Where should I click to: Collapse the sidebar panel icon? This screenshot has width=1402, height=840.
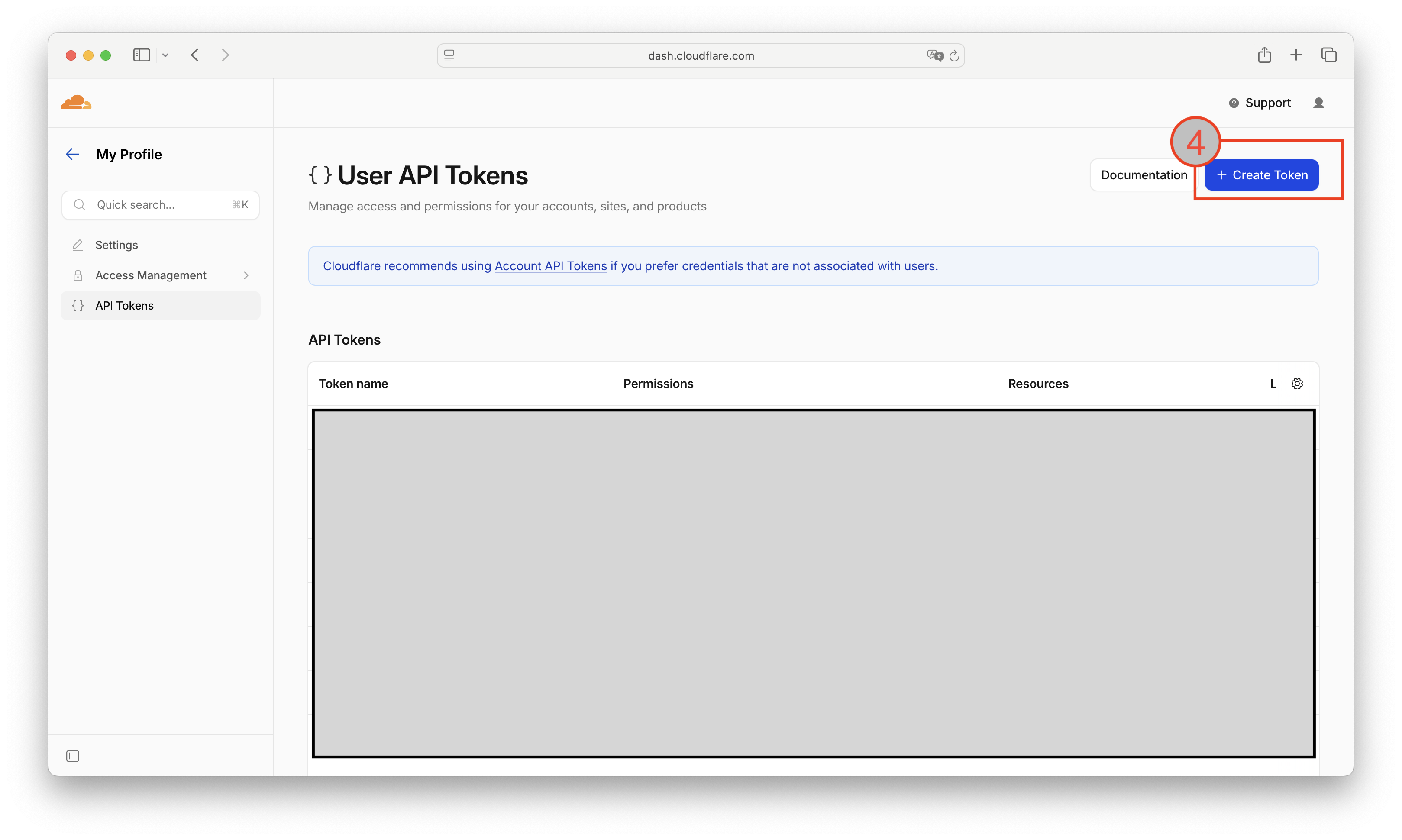[72, 756]
